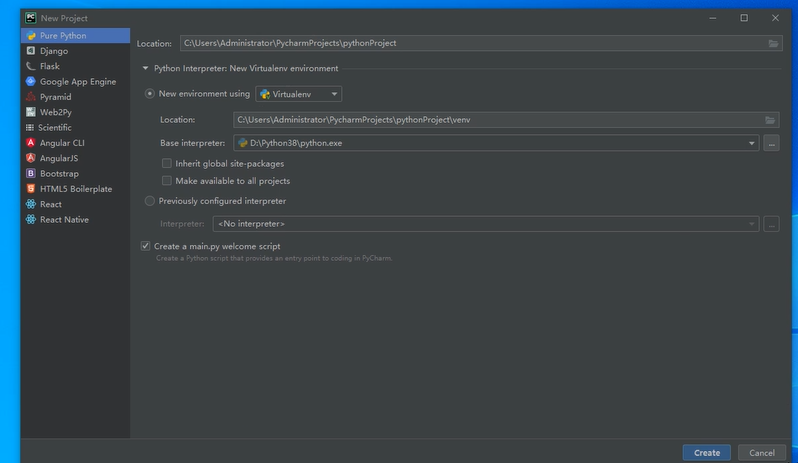Screen dimensions: 798x463
Task: Click the AngularJS icon
Action: (31, 158)
